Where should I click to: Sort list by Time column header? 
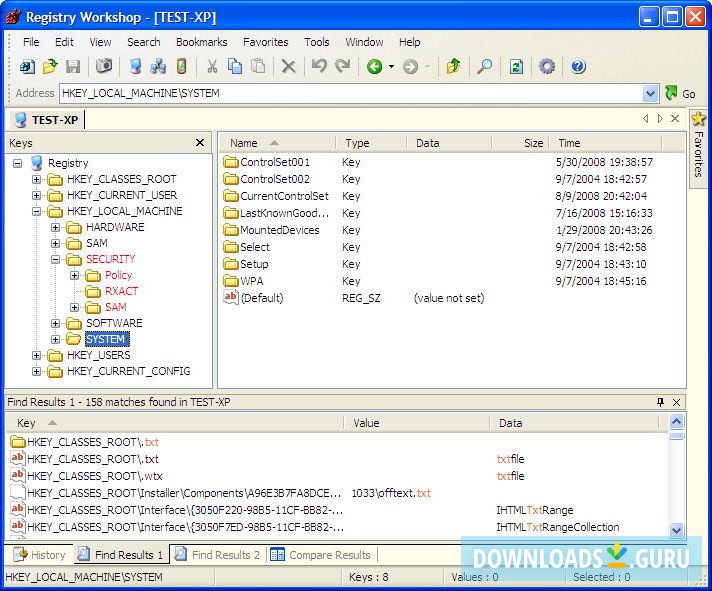[569, 143]
